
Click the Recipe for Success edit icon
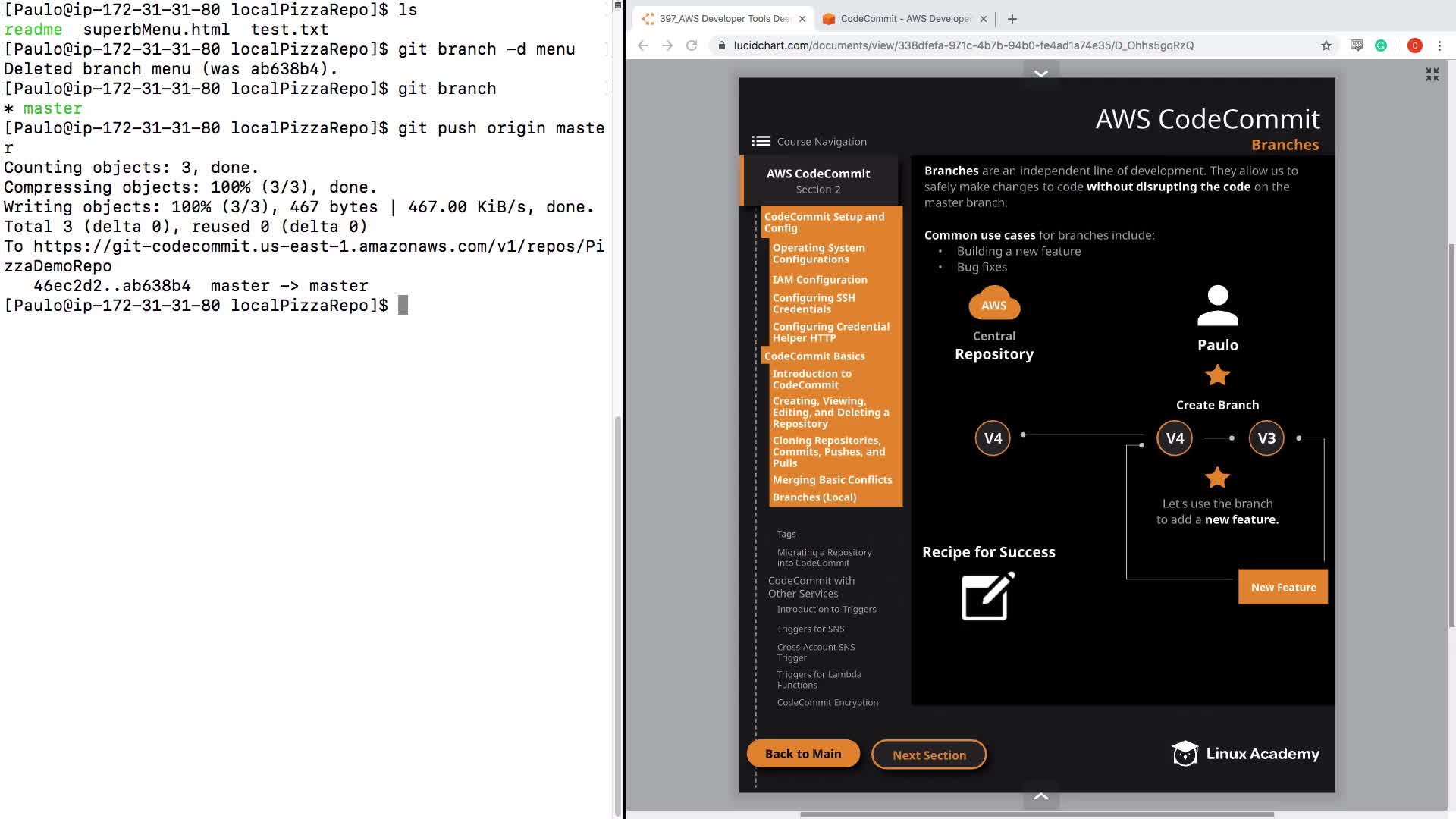pos(987,597)
